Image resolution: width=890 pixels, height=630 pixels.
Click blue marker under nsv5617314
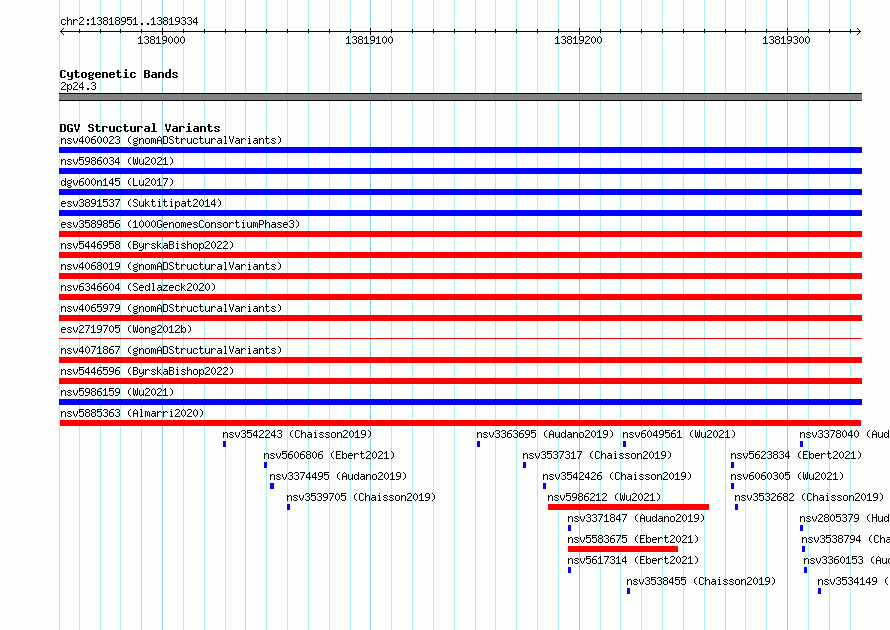[x=569, y=570]
